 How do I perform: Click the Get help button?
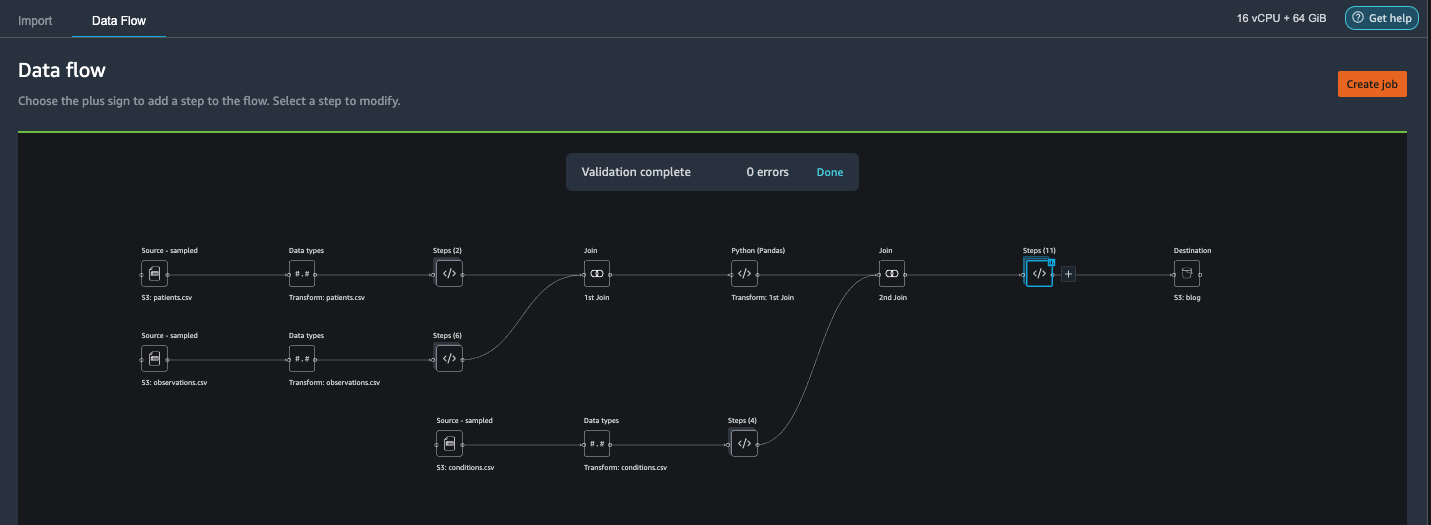(x=1382, y=18)
